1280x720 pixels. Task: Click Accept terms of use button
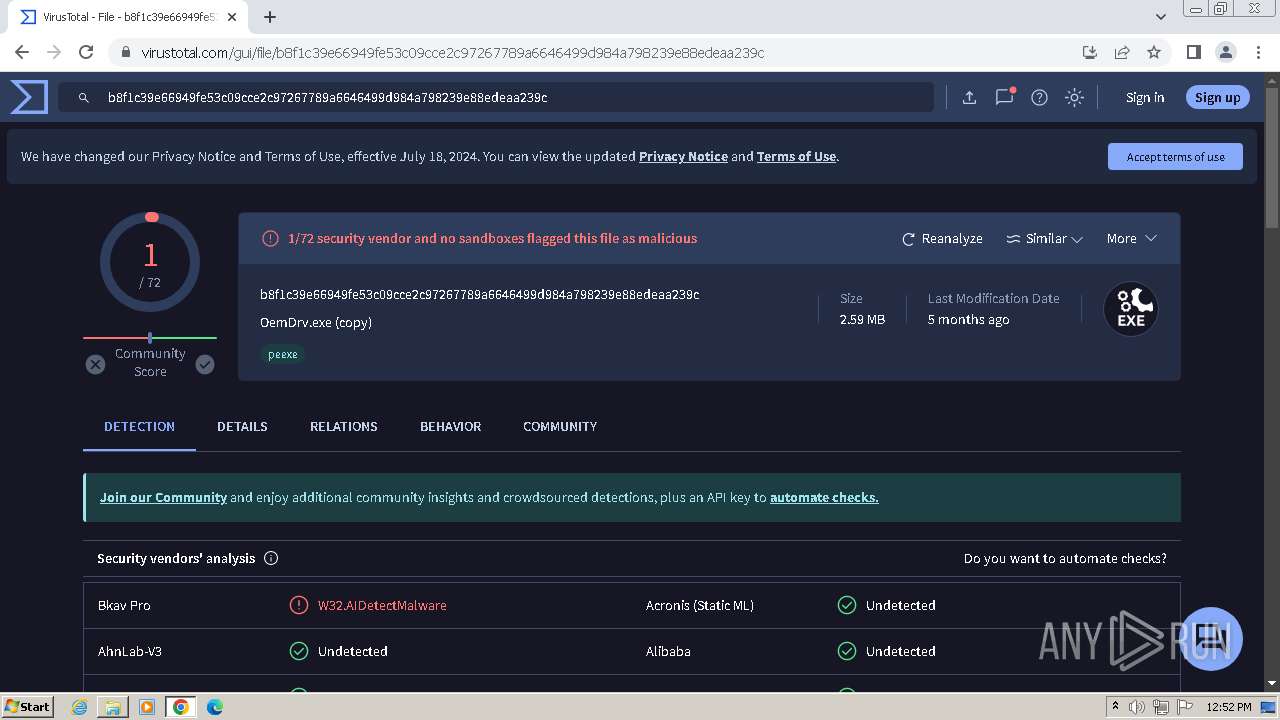pyautogui.click(x=1175, y=157)
